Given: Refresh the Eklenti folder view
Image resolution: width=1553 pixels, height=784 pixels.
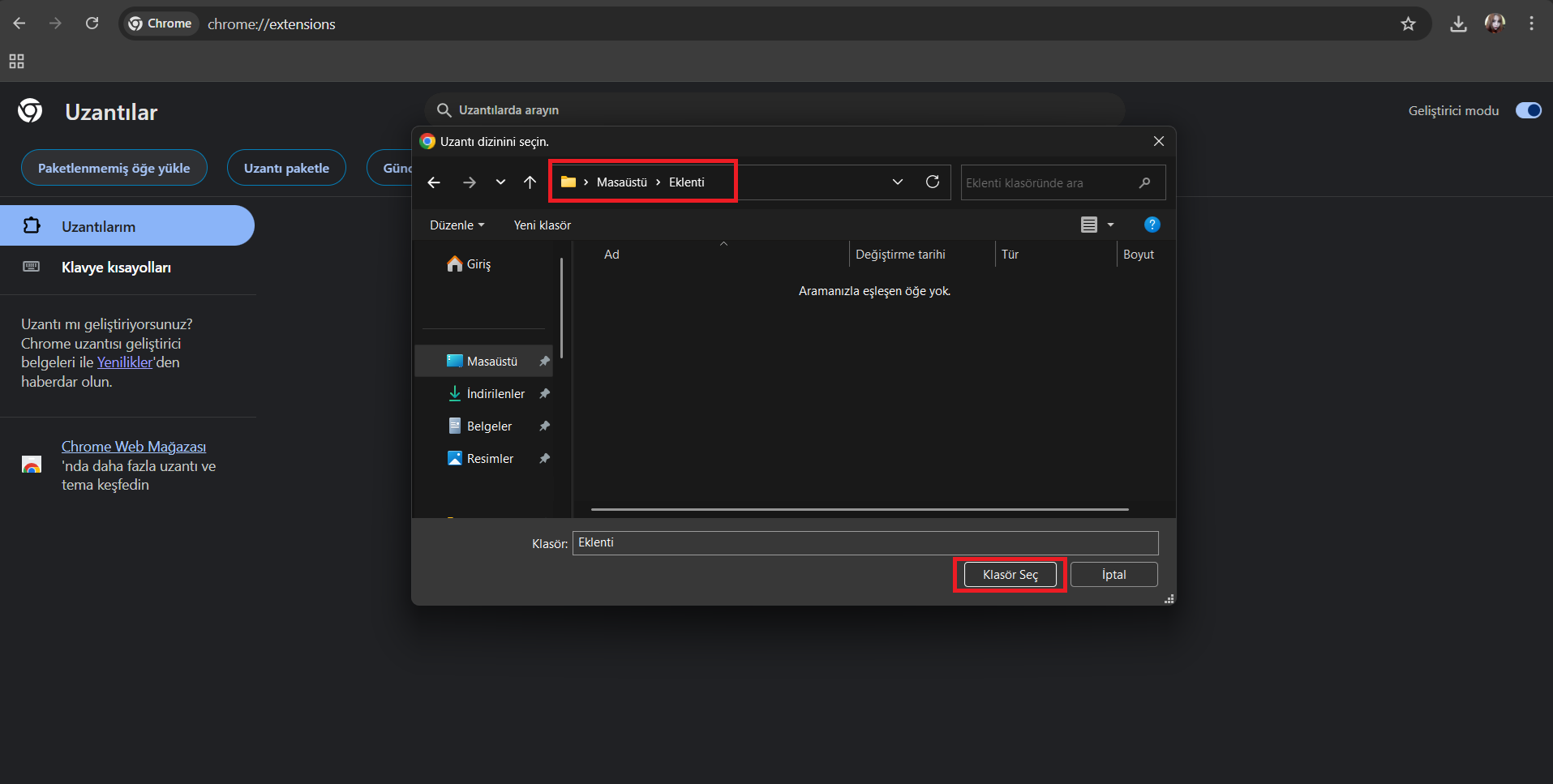Looking at the screenshot, I should pos(933,182).
